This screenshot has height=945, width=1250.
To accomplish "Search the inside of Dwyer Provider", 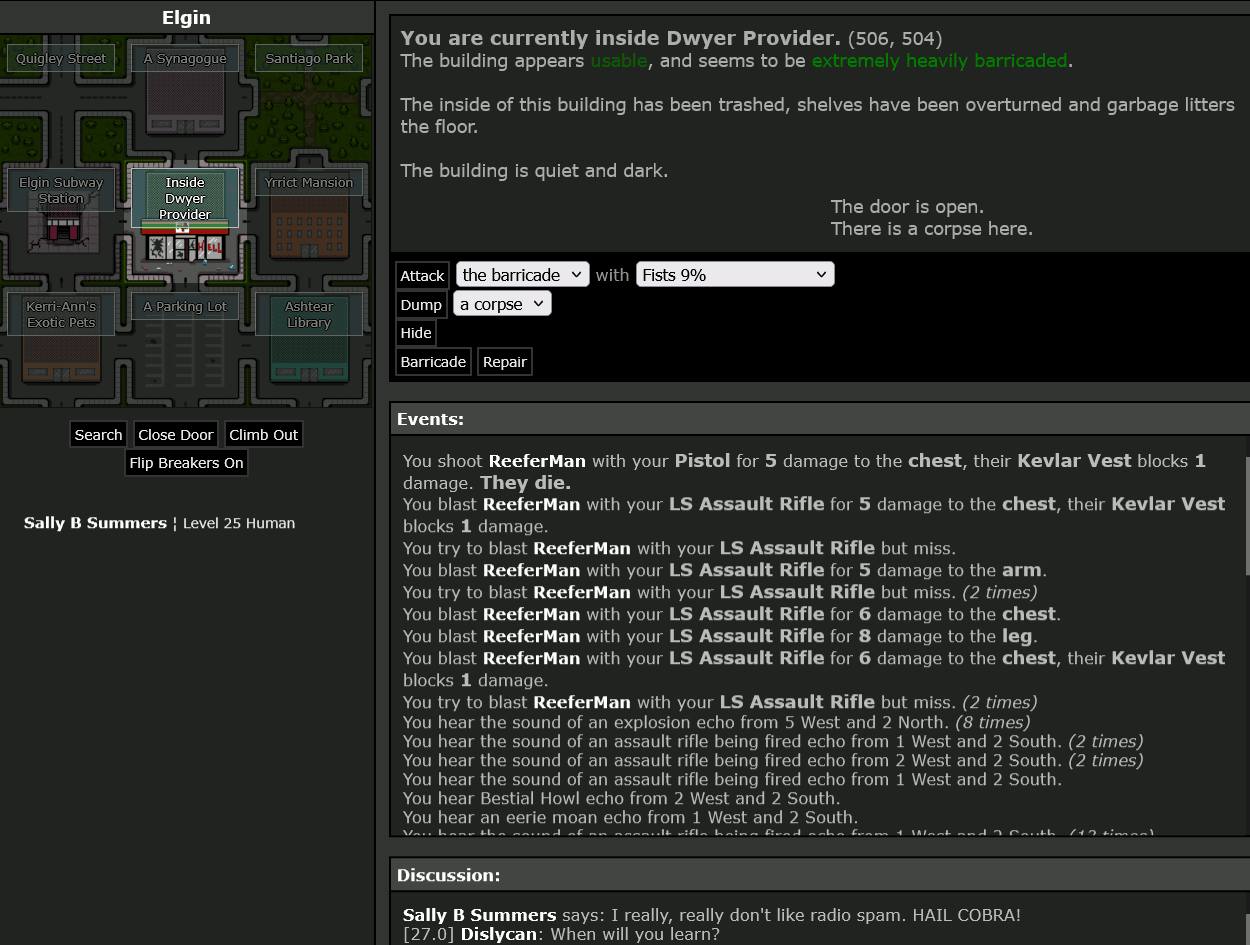I will tap(97, 434).
